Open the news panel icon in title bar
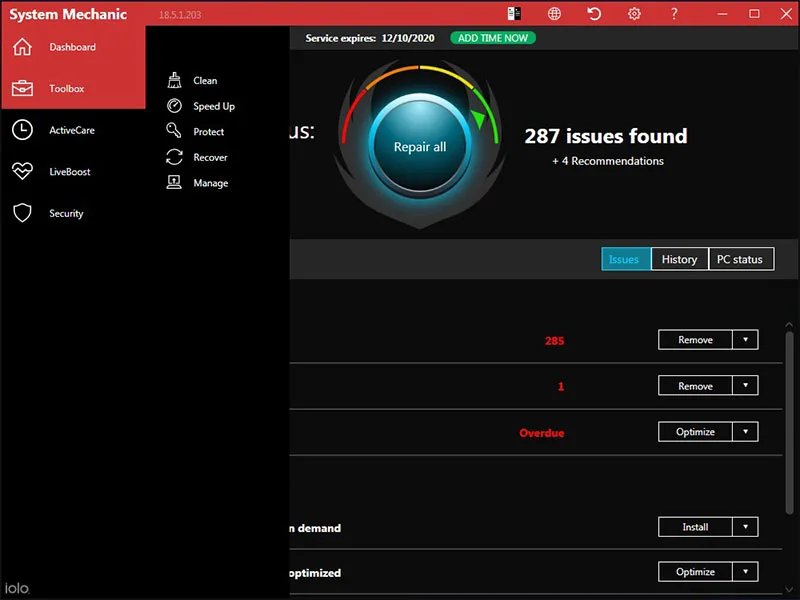 click(514, 14)
